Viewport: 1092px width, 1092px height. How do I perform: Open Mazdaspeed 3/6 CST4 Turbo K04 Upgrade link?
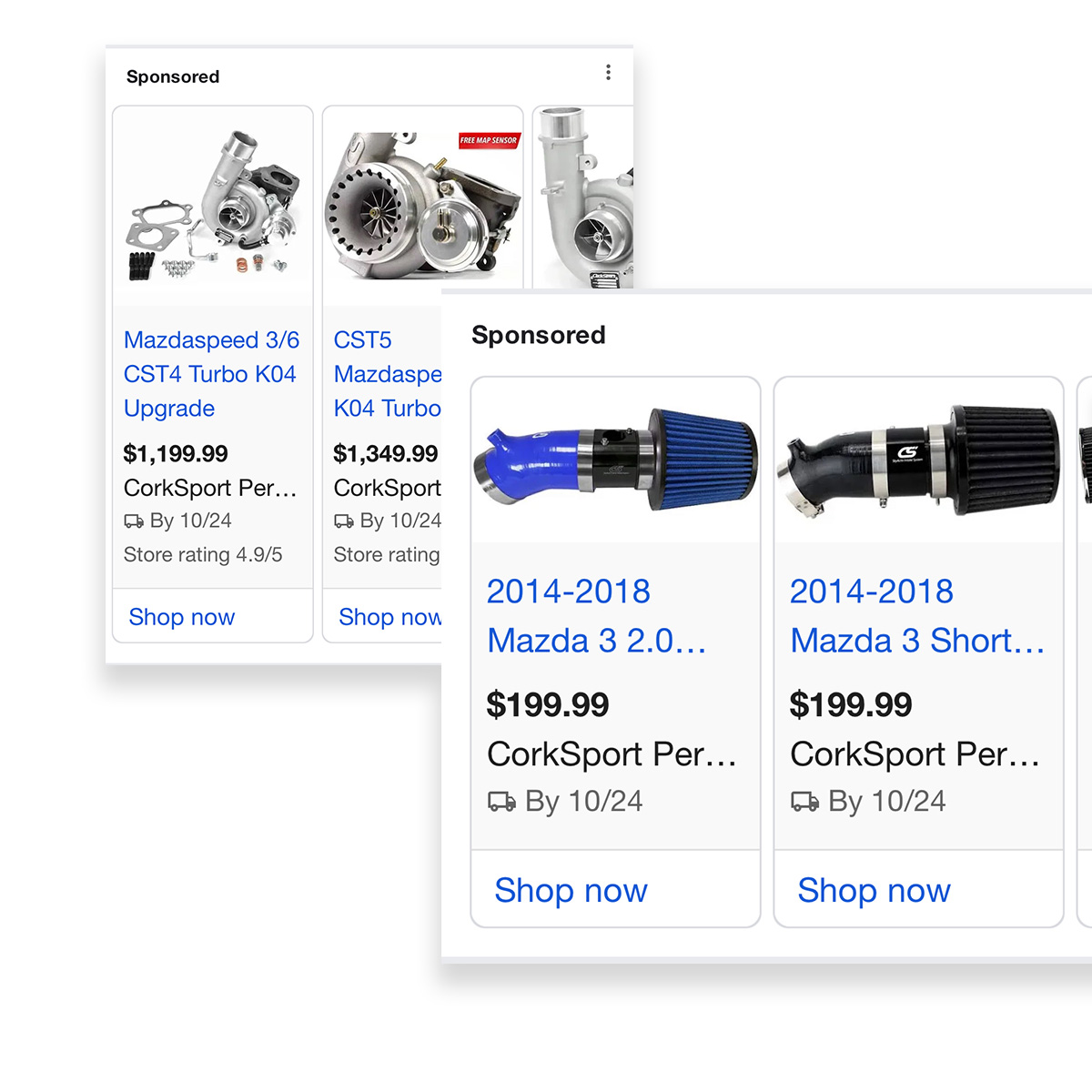tap(211, 374)
